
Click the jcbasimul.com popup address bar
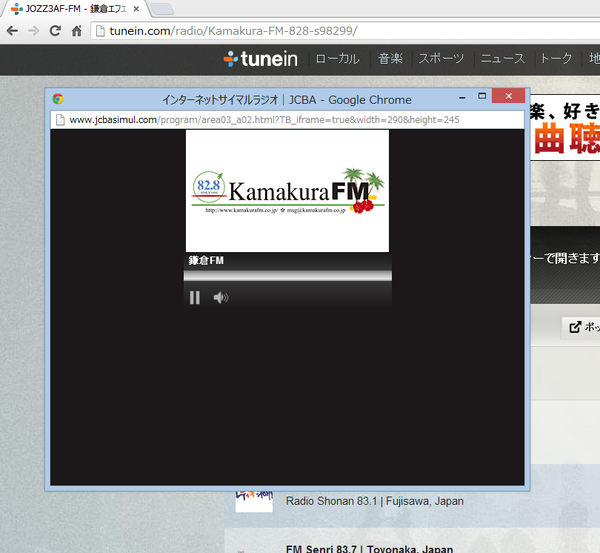[287, 120]
